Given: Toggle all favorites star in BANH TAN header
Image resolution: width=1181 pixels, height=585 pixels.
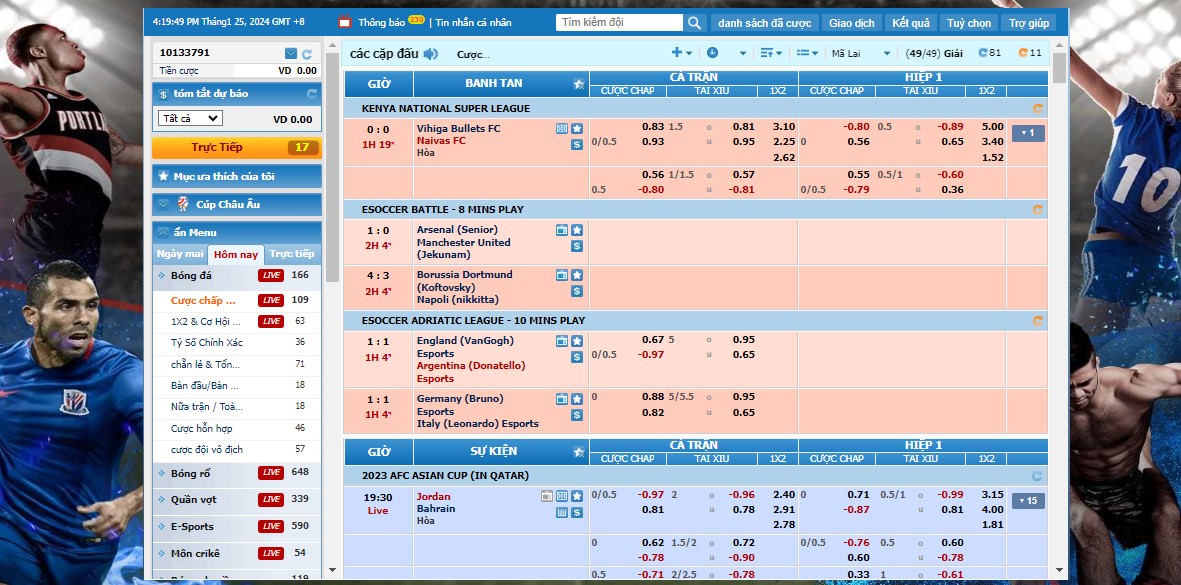Looking at the screenshot, I should click(x=578, y=84).
